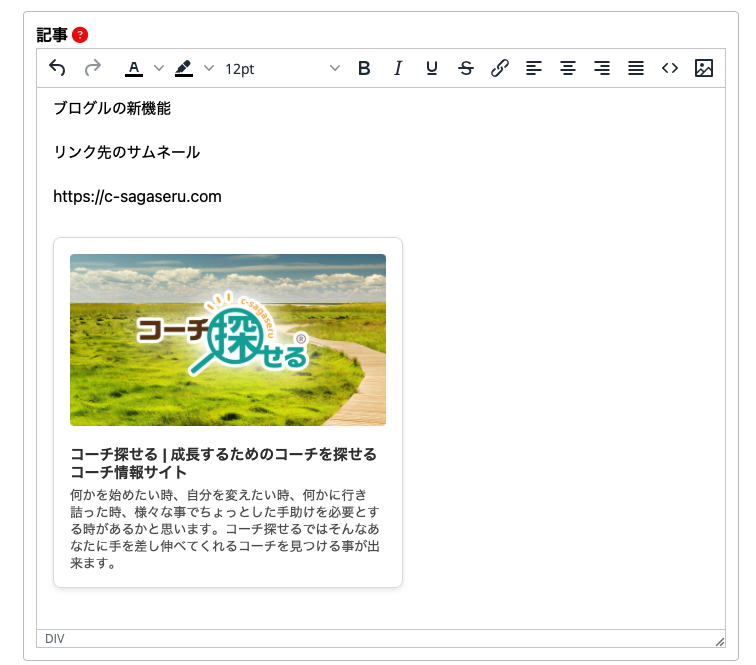
Task: Click the DIV element path in status bar
Action: coord(54,638)
